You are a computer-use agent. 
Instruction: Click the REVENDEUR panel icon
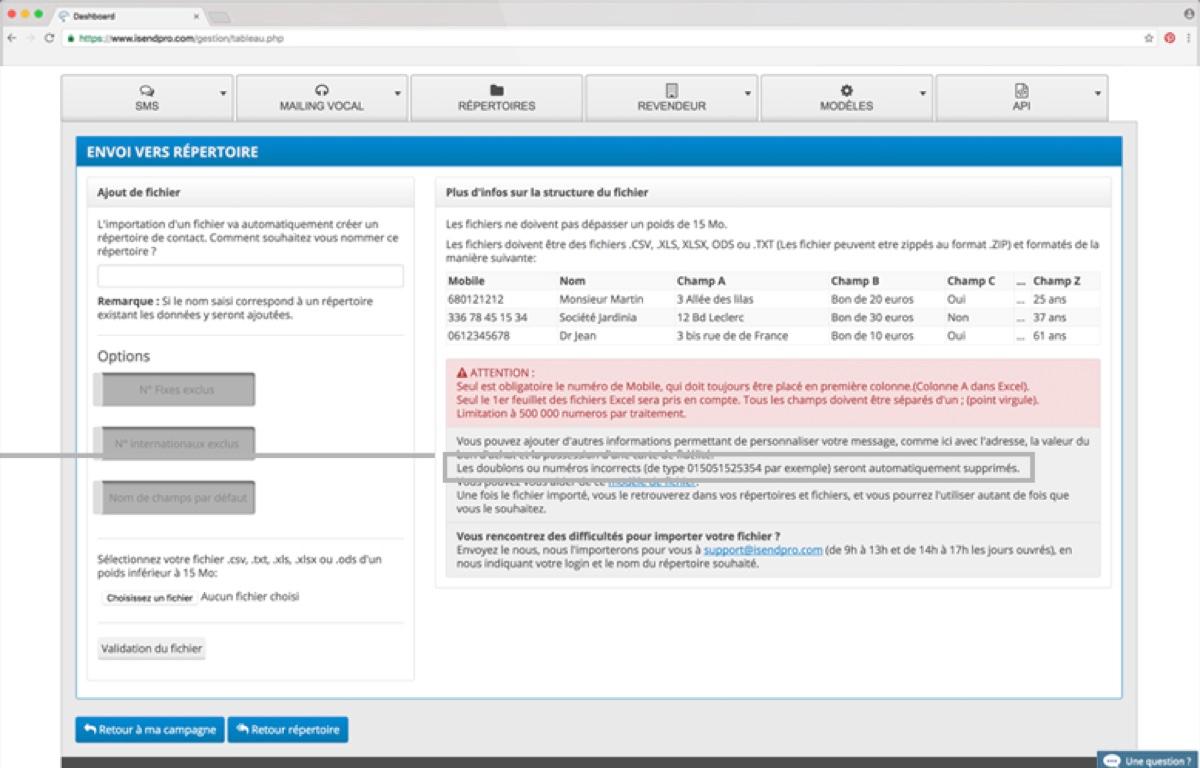click(x=670, y=90)
